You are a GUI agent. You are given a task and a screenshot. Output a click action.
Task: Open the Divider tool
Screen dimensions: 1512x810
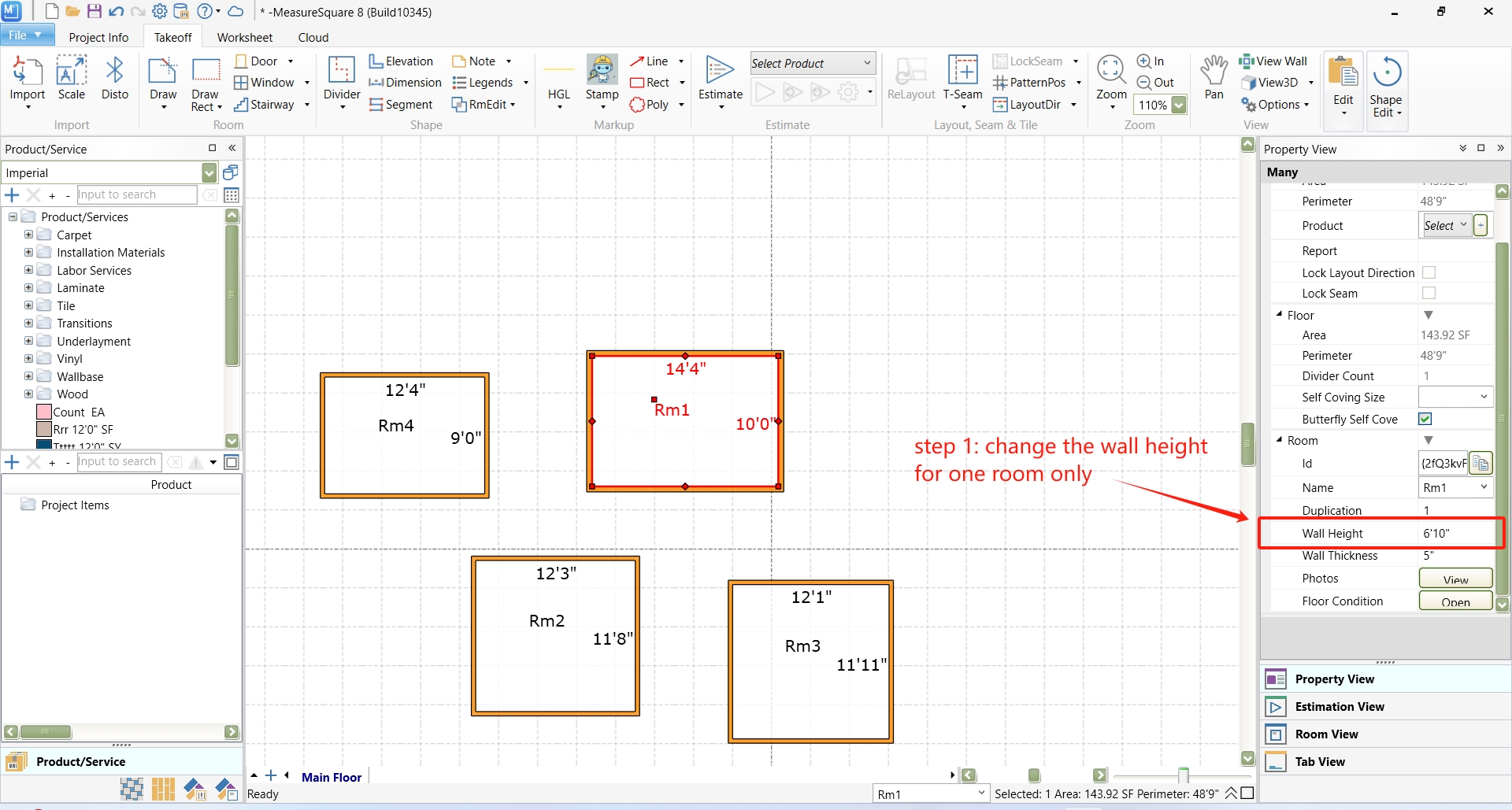(x=342, y=82)
